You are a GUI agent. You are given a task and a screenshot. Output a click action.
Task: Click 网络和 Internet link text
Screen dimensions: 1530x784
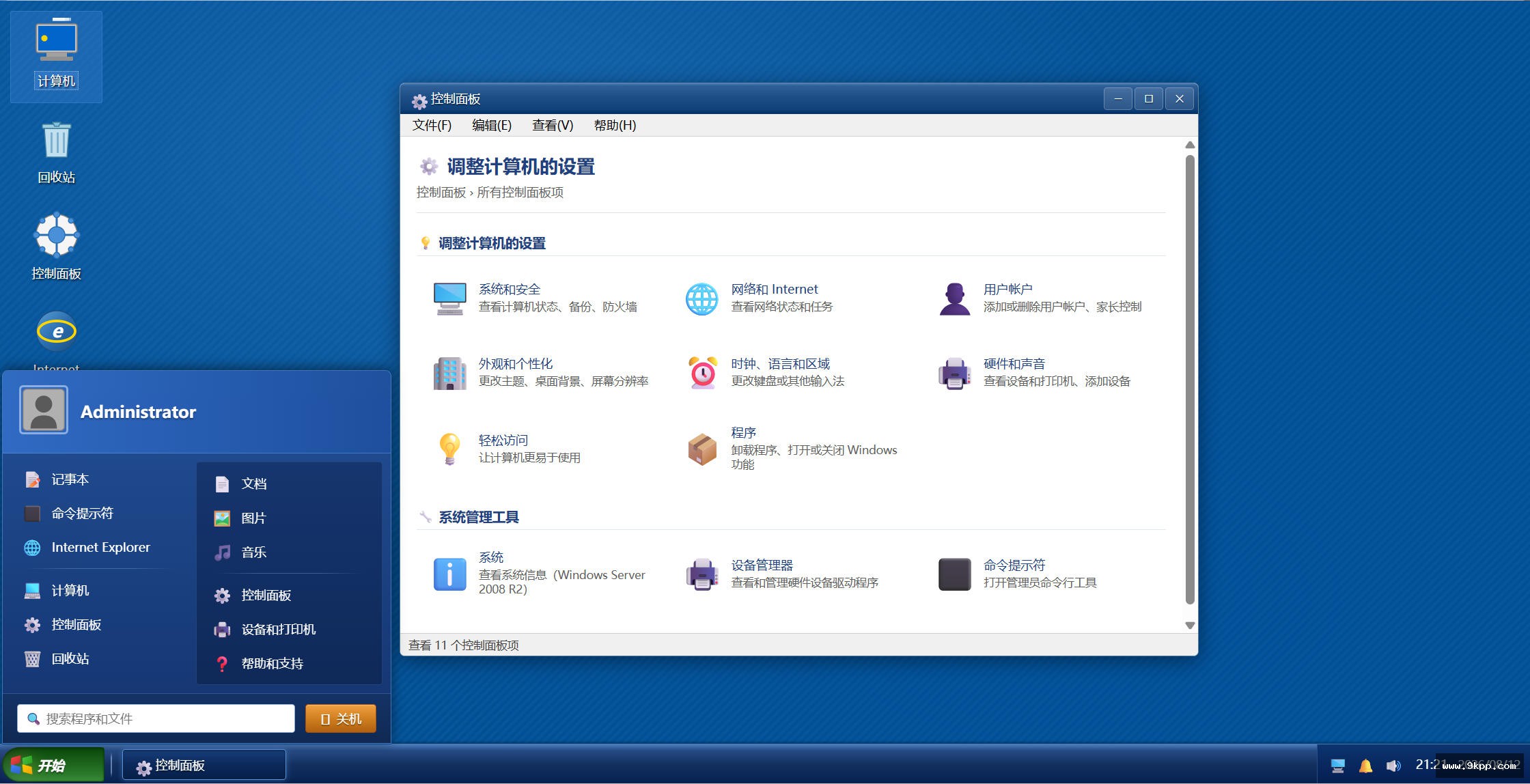tap(775, 290)
